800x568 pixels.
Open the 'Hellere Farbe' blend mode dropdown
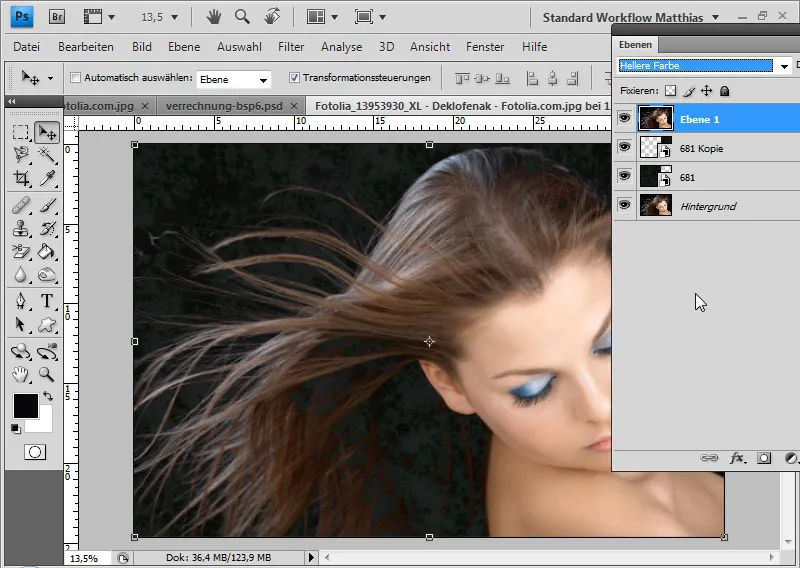784,66
